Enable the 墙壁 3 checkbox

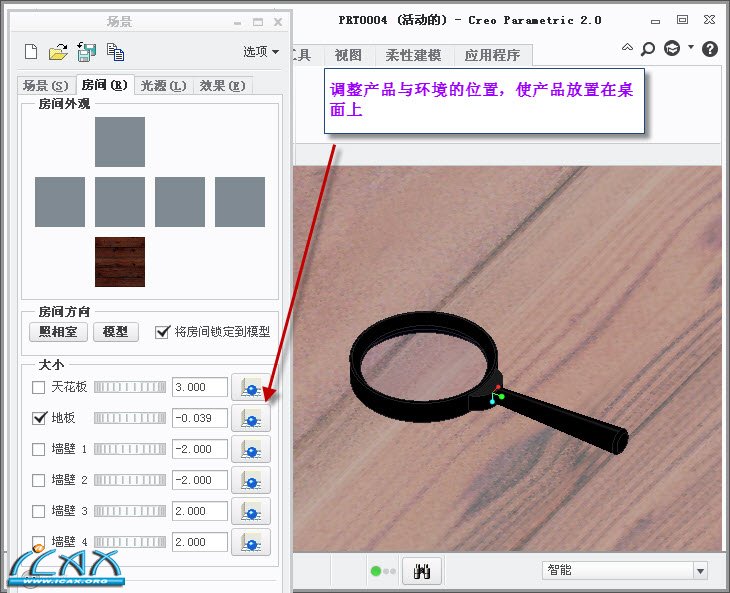pos(38,511)
